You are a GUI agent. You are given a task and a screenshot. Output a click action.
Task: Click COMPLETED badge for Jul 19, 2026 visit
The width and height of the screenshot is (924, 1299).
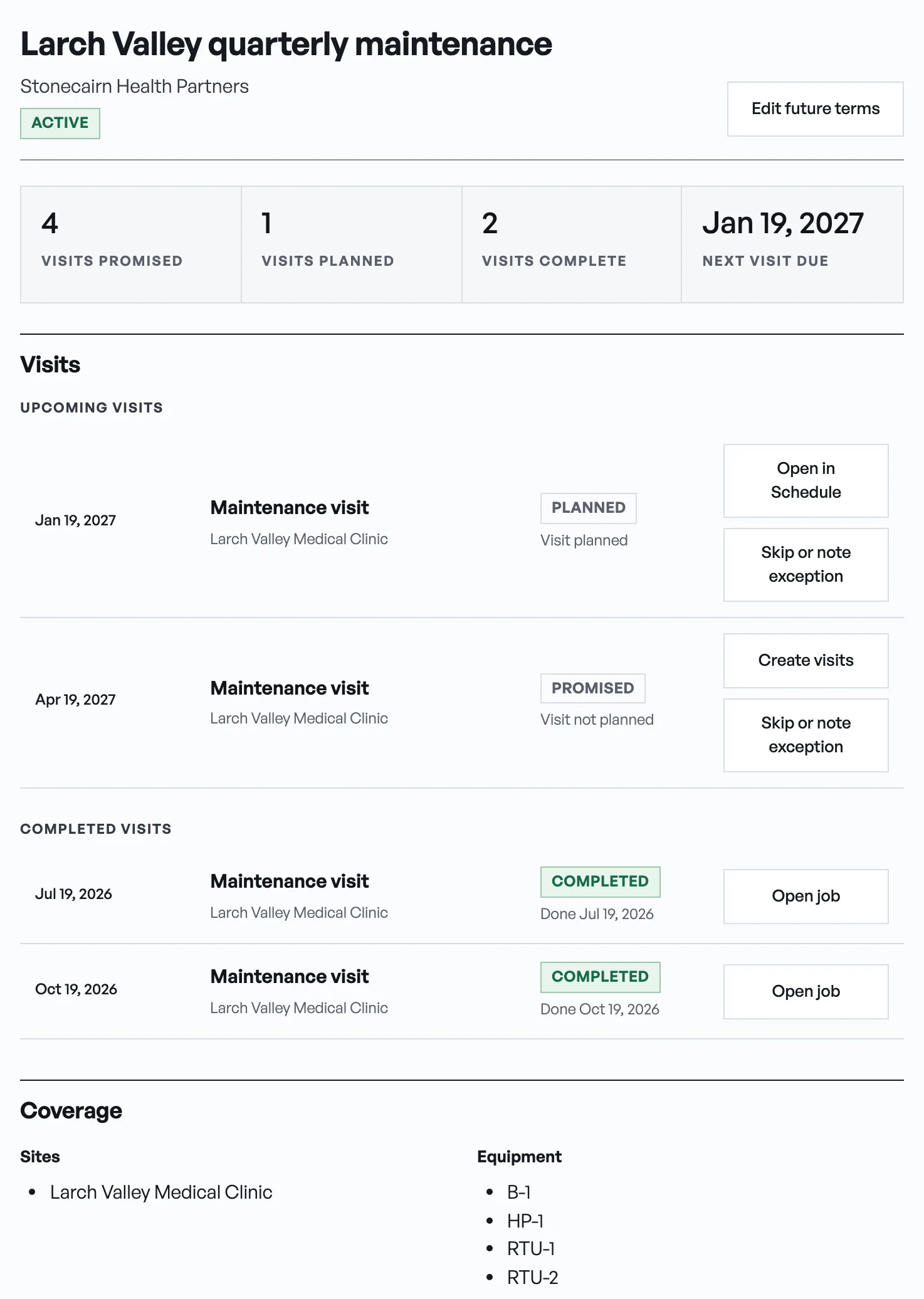(601, 881)
